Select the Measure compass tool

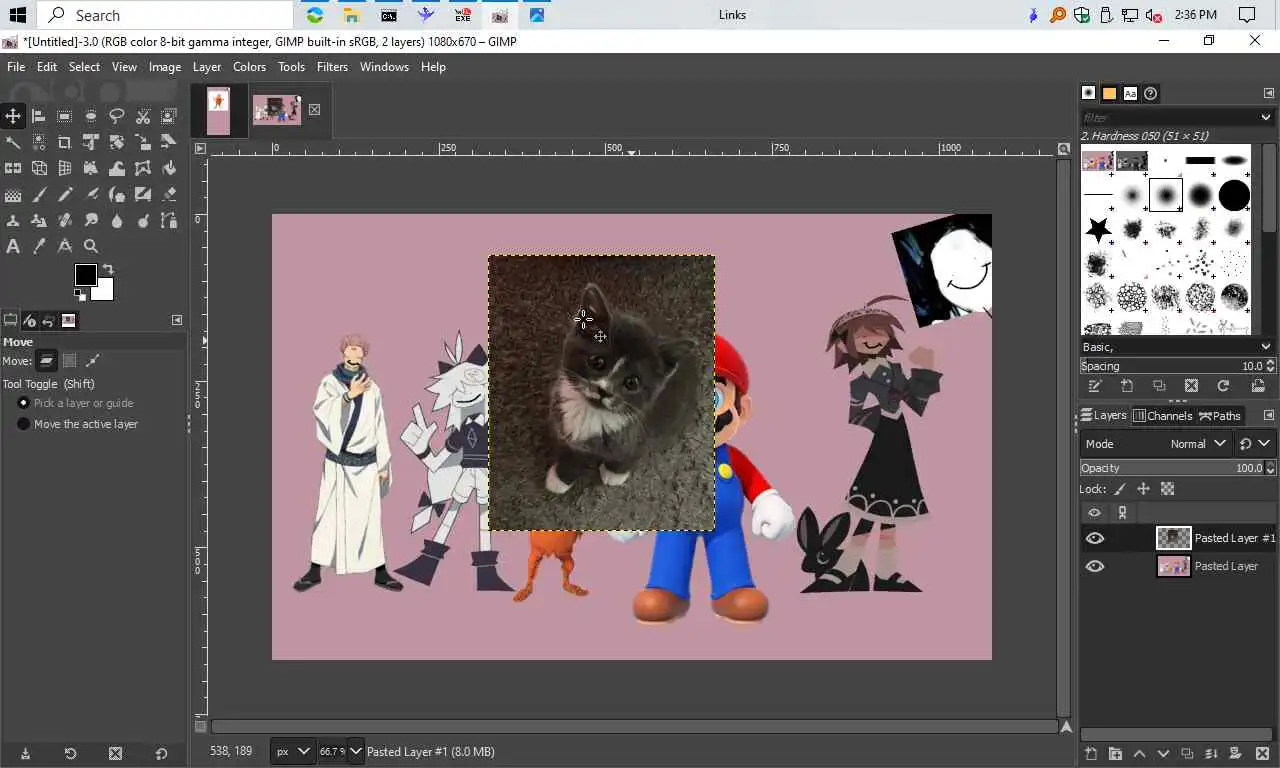65,246
